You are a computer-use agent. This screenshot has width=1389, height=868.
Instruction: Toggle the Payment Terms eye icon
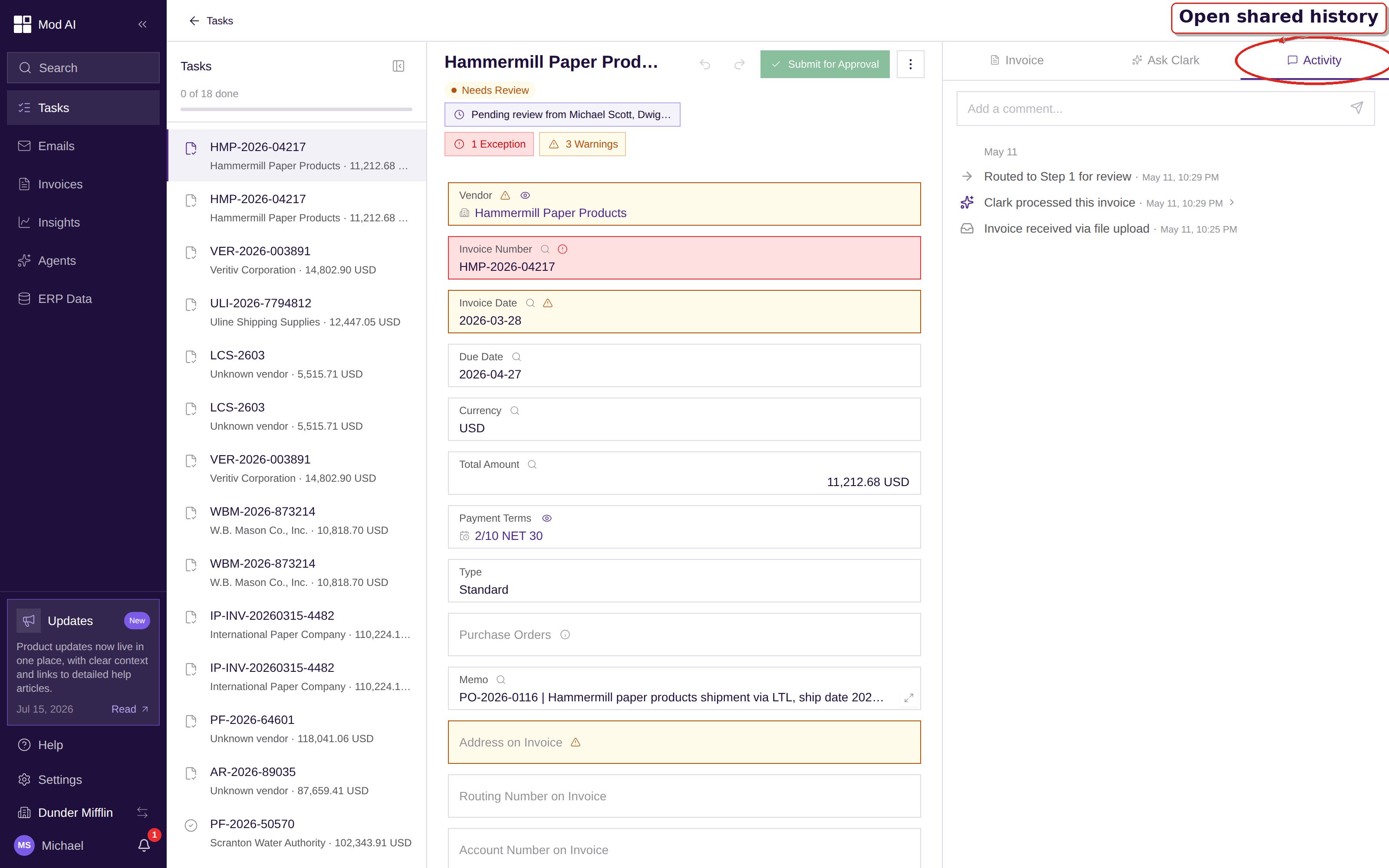pyautogui.click(x=547, y=518)
